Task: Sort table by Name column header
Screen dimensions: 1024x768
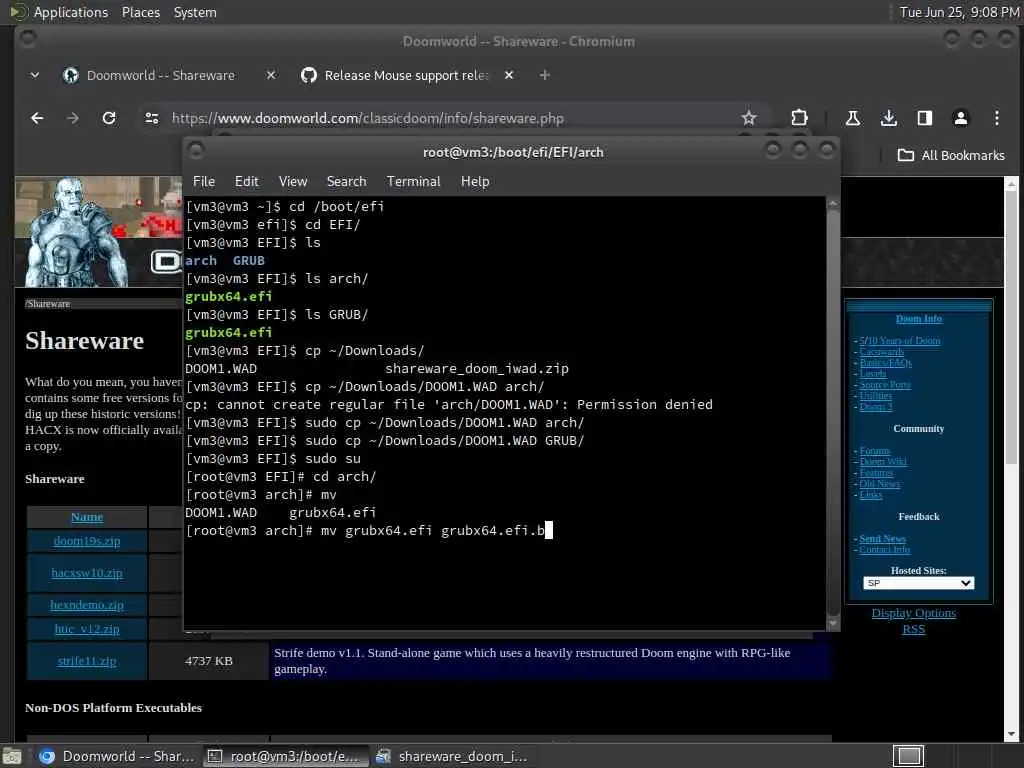Action: [87, 517]
